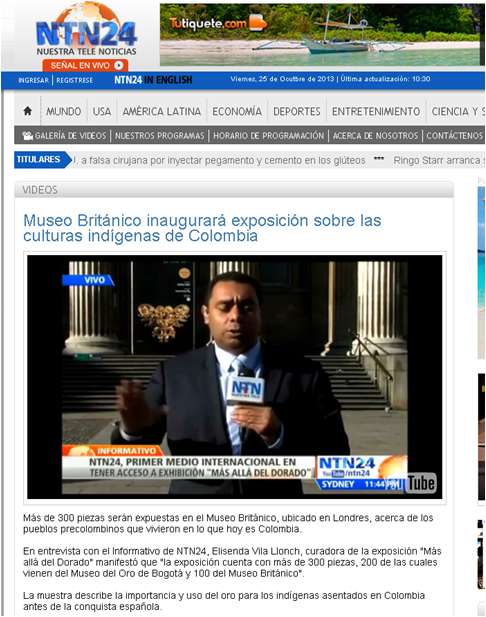Click the play arrow icon in Señal en Vivo
This screenshot has width=486, height=617.
click(118, 65)
